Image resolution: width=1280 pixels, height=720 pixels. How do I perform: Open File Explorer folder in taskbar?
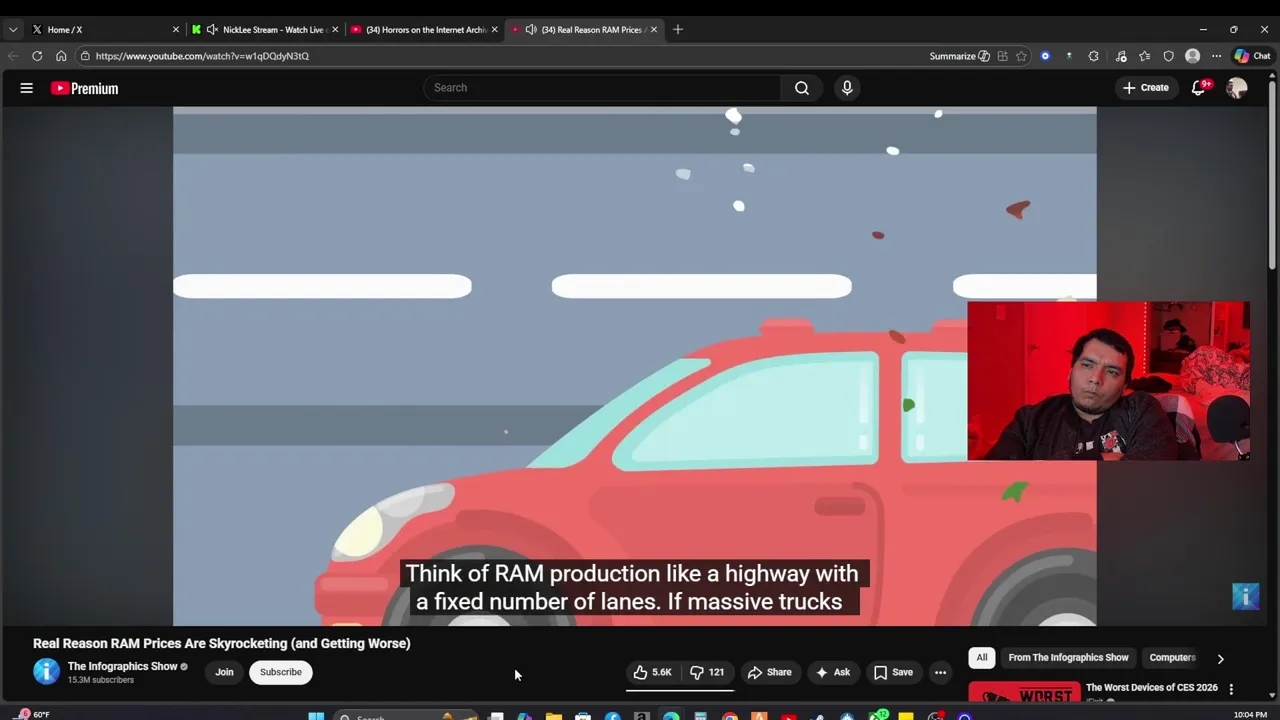tap(554, 716)
